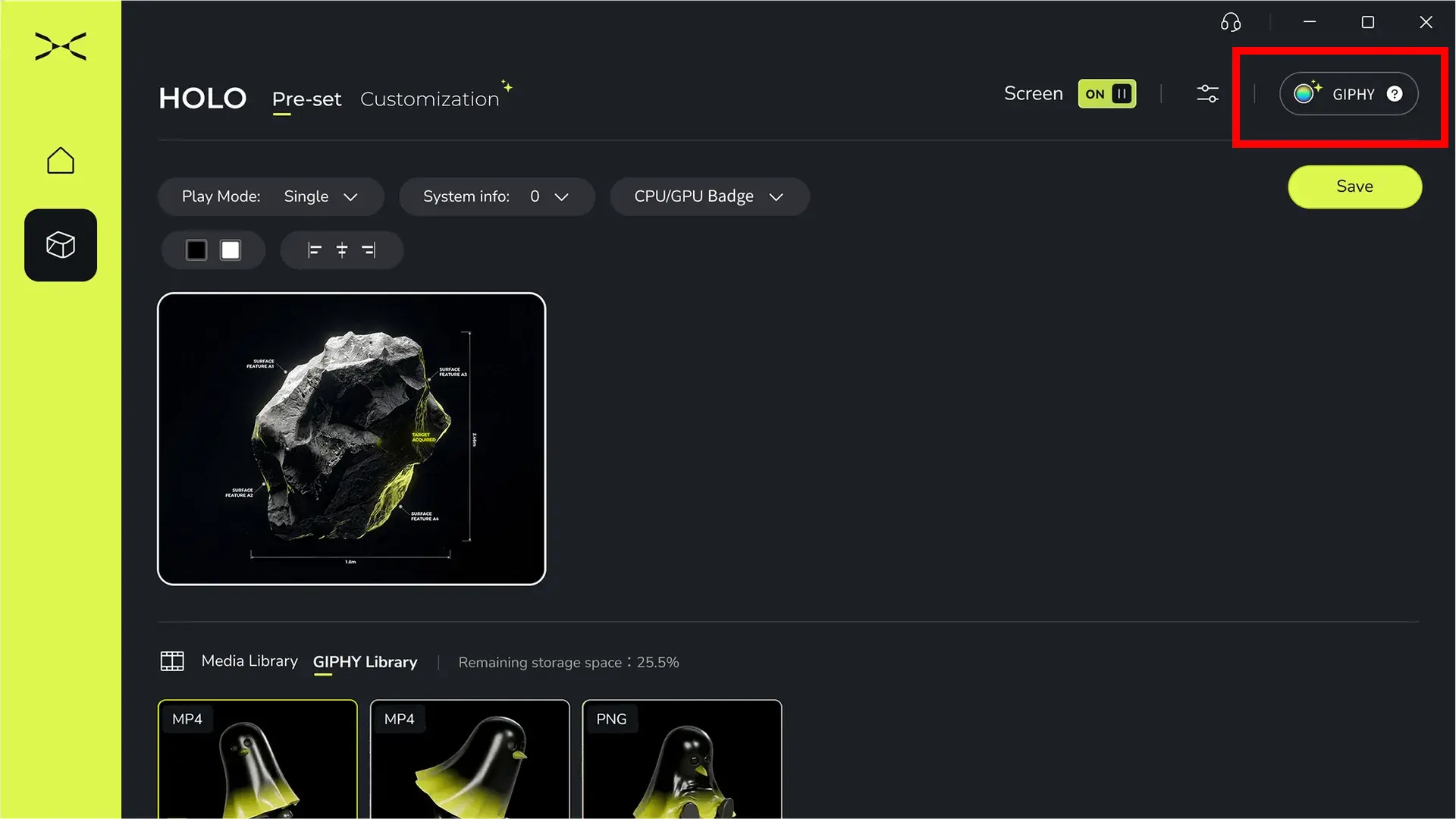Open the headset support icon
The image size is (1456, 819).
(x=1231, y=23)
